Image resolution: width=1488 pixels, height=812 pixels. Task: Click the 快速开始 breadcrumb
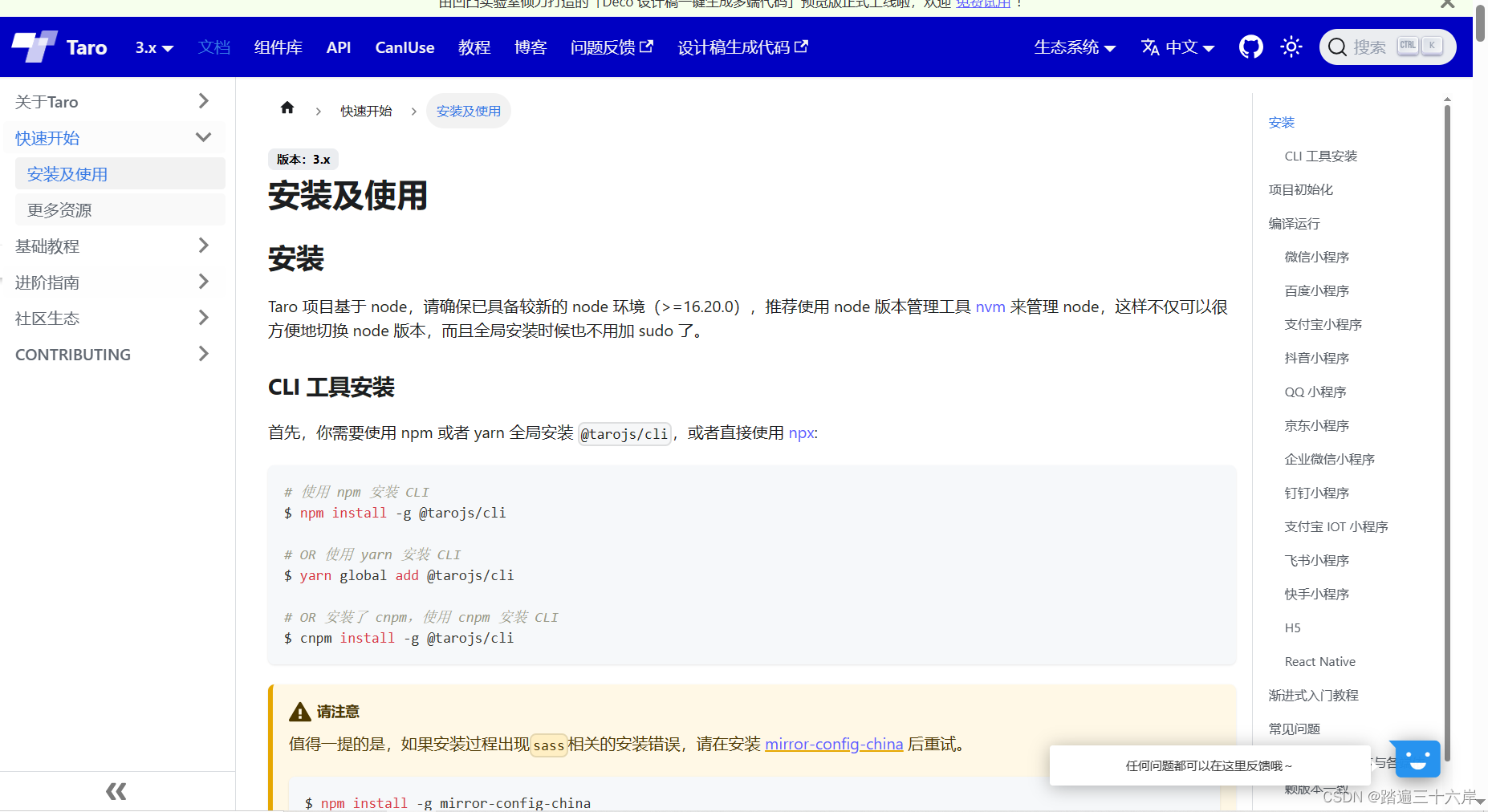[366, 111]
